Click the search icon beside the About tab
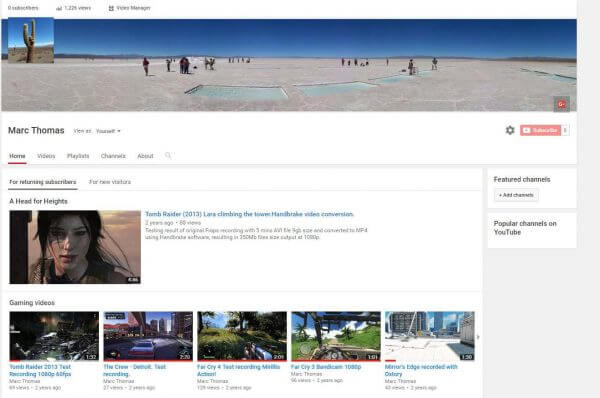Screen dimensions: 600x398 tap(168, 155)
